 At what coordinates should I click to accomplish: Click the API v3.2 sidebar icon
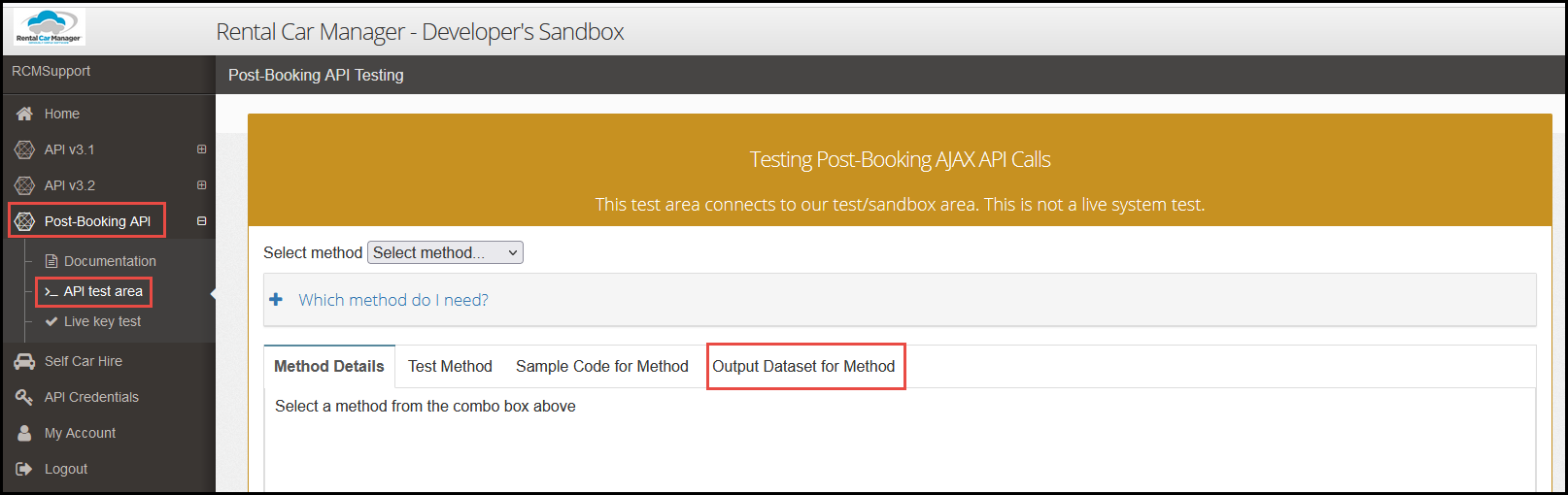(x=25, y=185)
